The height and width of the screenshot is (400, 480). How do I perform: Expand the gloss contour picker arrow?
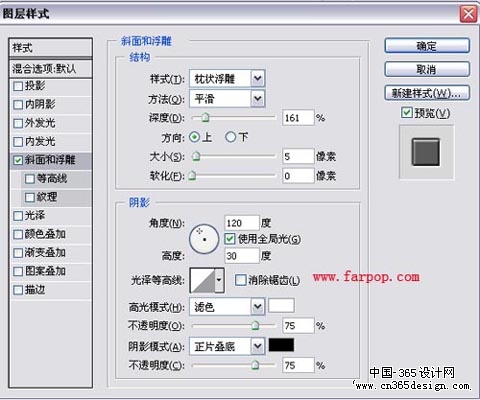click(x=219, y=280)
